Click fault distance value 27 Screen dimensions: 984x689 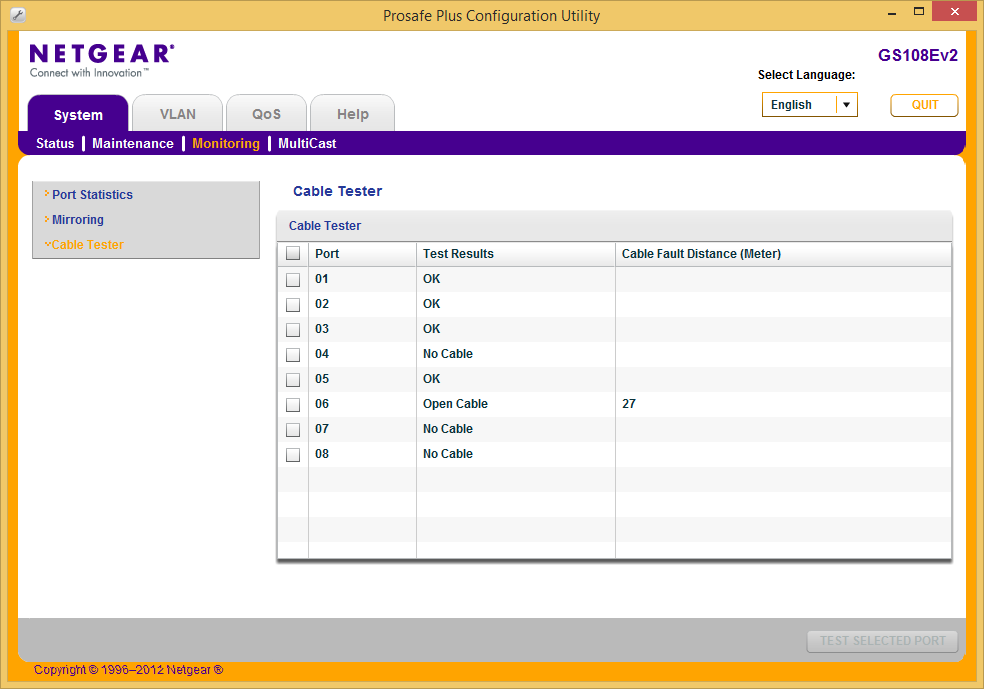629,404
